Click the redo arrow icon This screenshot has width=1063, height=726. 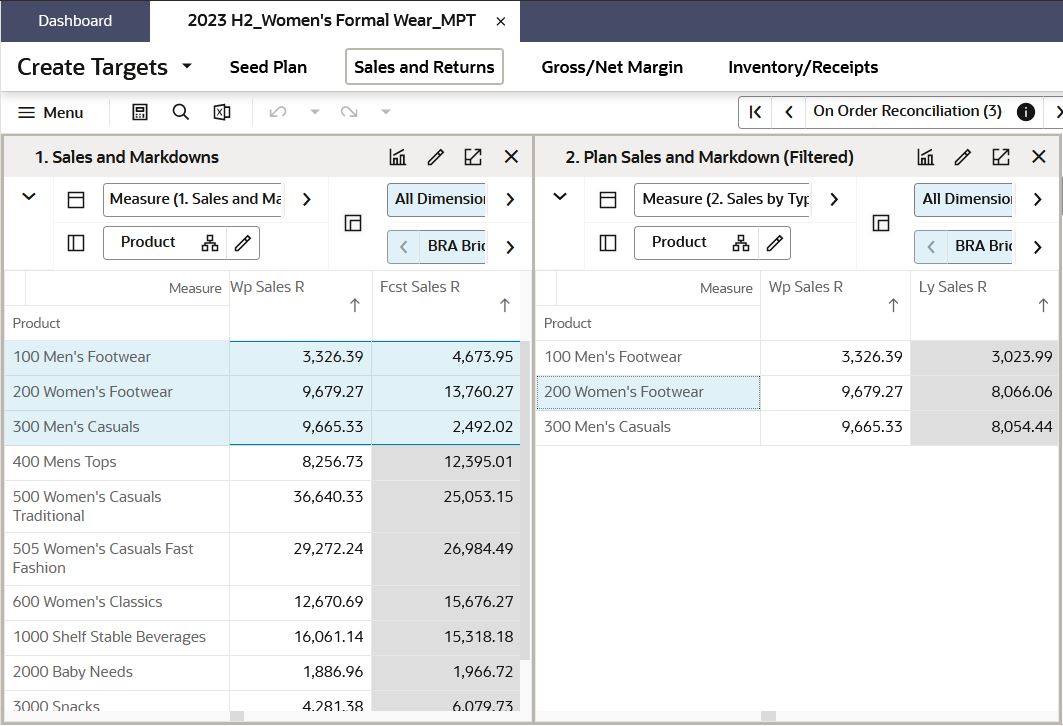coord(349,112)
